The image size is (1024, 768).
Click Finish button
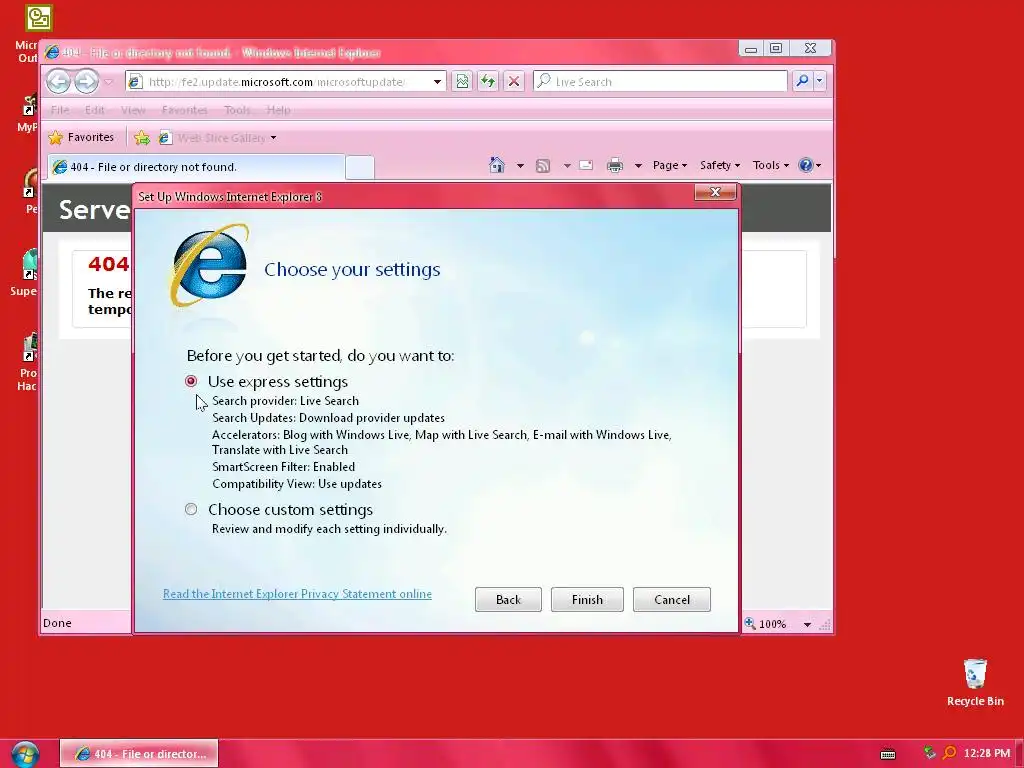[587, 600]
